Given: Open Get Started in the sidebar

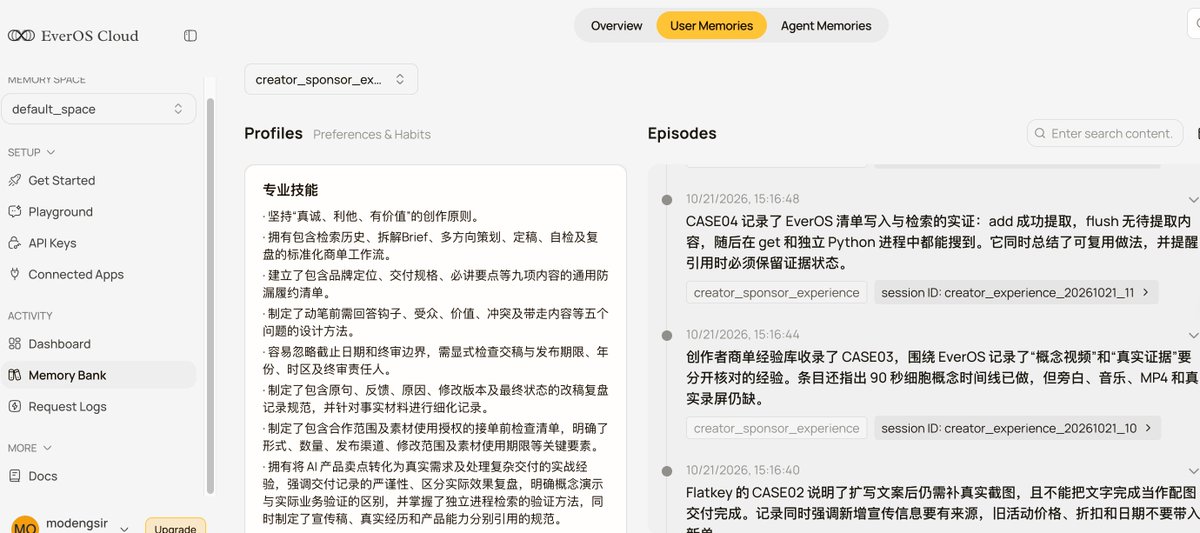Looking at the screenshot, I should point(98,181).
